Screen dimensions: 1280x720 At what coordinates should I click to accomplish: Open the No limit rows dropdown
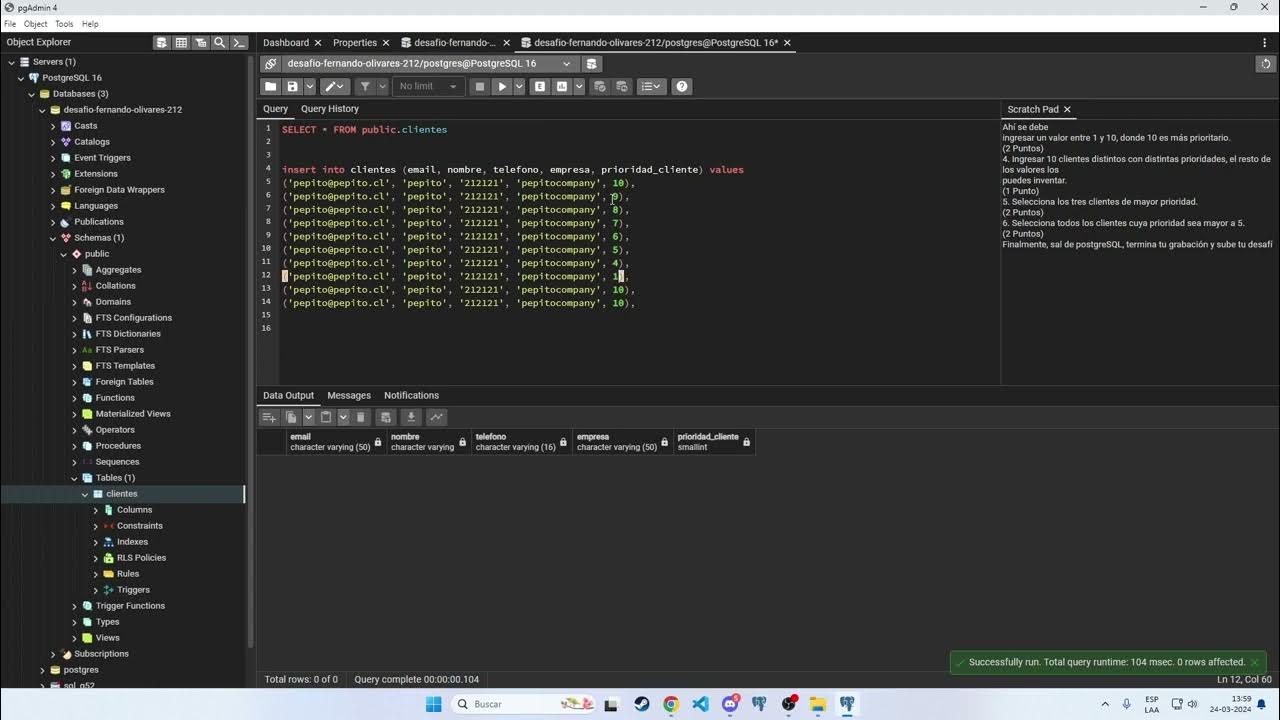click(428, 87)
